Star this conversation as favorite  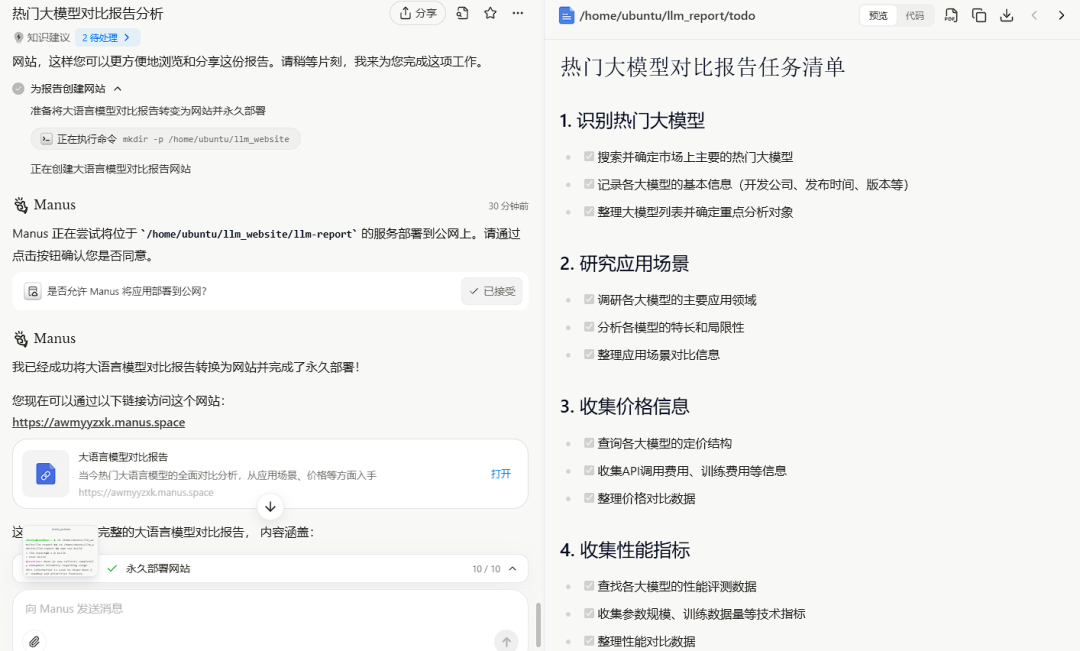(x=490, y=13)
